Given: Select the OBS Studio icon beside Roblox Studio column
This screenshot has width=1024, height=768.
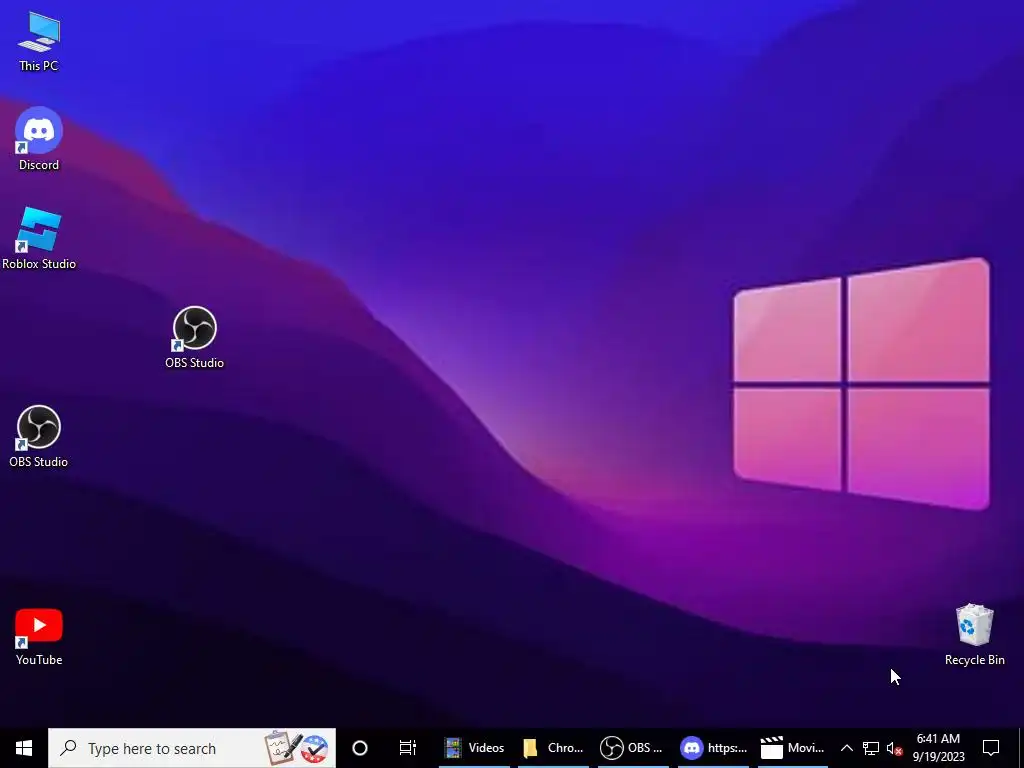Looking at the screenshot, I should click(x=195, y=338).
